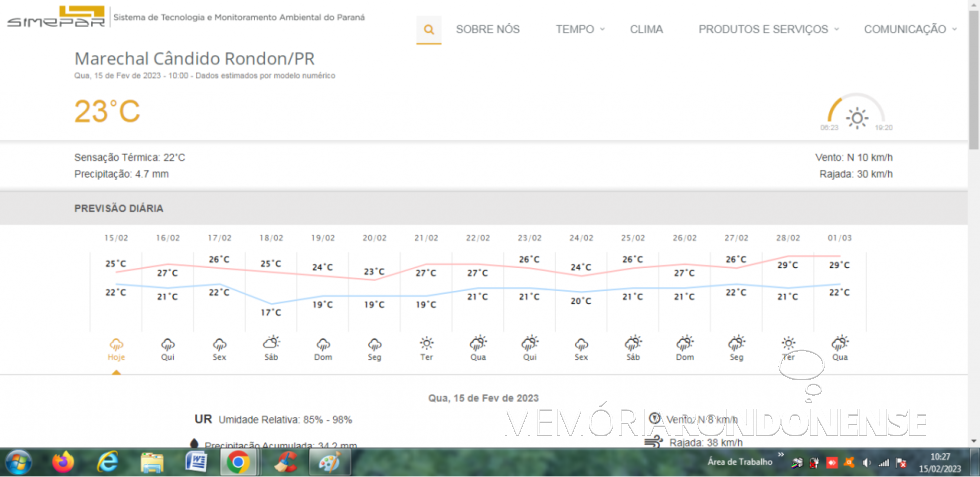Expand the TEMPO dropdown menu
Viewport: 980px width, 477px height.
point(579,30)
